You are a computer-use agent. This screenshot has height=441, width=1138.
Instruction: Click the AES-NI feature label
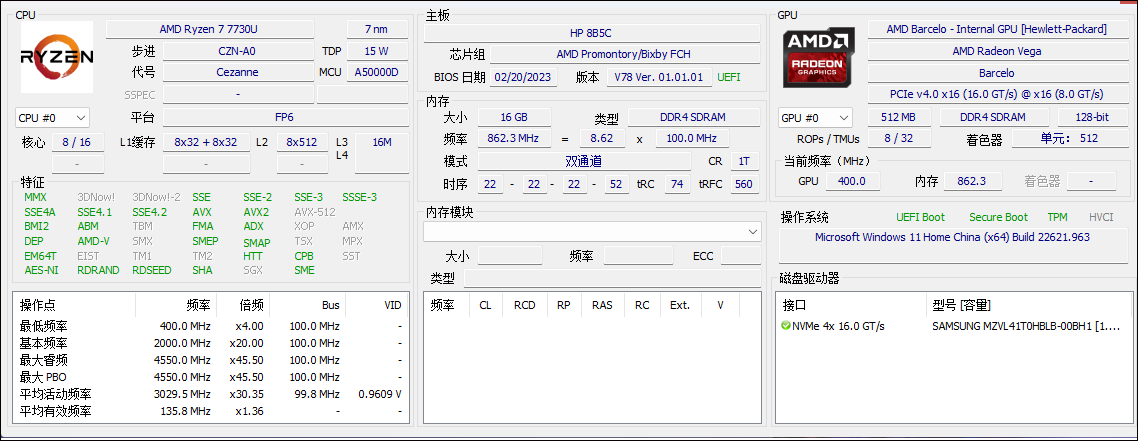pos(41,271)
